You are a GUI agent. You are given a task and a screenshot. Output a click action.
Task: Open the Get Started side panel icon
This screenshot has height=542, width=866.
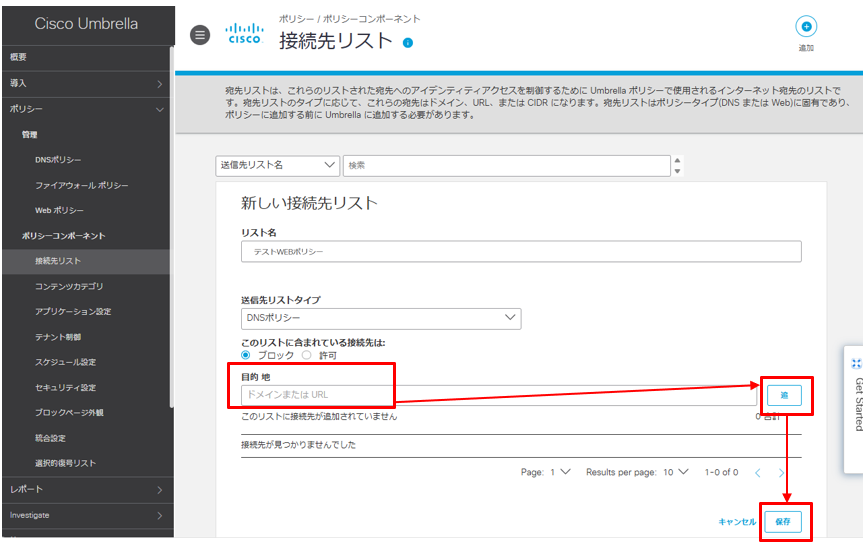pos(856,364)
